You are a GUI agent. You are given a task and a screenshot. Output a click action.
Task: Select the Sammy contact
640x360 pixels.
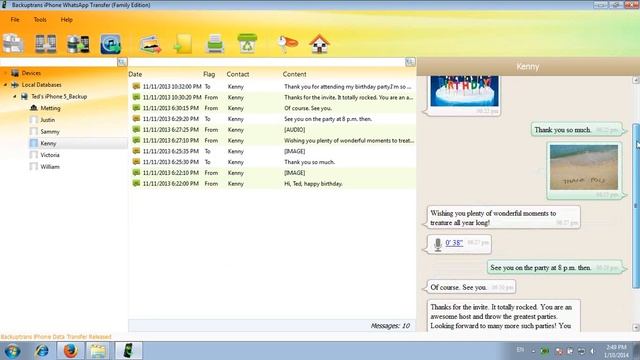point(50,132)
